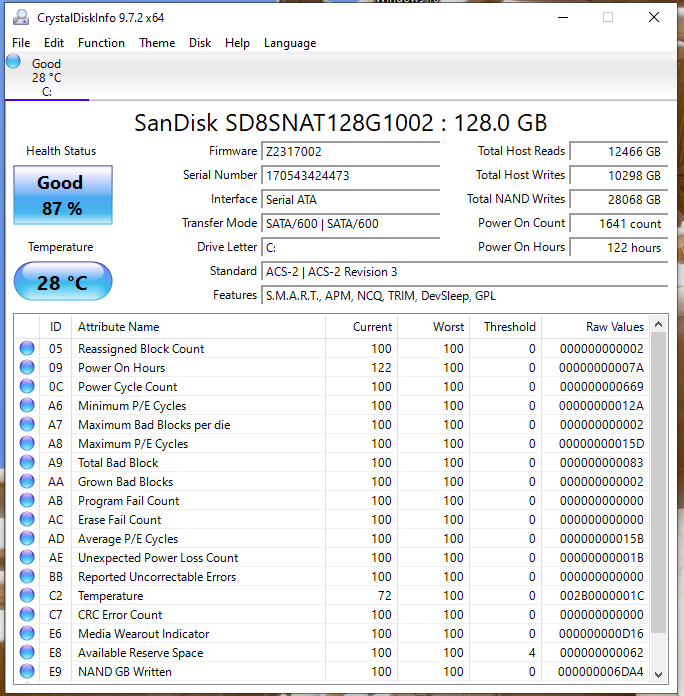Open the File menu
Image resolution: width=684 pixels, height=696 pixels.
click(x=21, y=43)
